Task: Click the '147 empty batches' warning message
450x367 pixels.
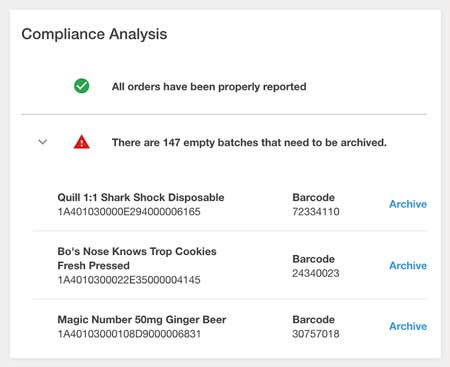Action: tap(249, 143)
